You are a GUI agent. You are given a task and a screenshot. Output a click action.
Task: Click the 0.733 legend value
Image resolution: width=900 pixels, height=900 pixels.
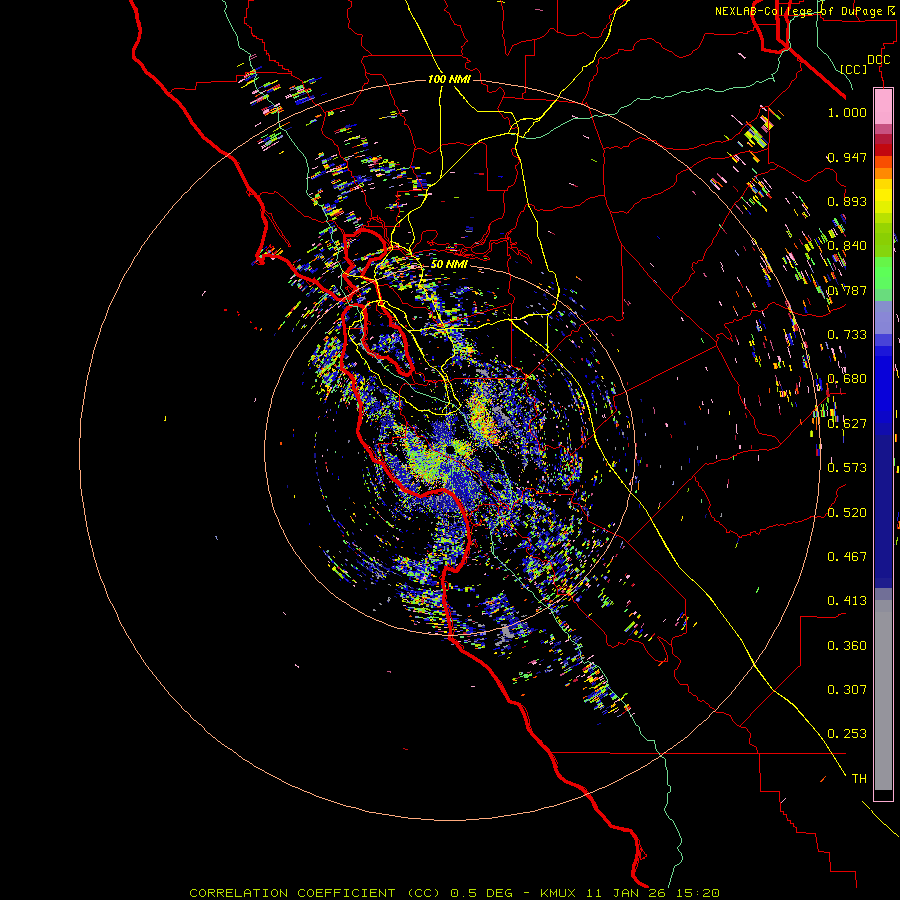tap(847, 335)
